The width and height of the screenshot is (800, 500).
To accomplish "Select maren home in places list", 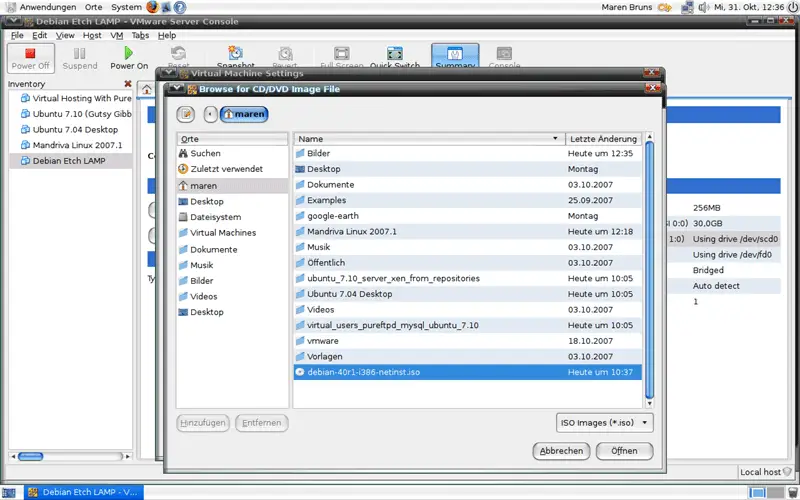I will (232, 186).
